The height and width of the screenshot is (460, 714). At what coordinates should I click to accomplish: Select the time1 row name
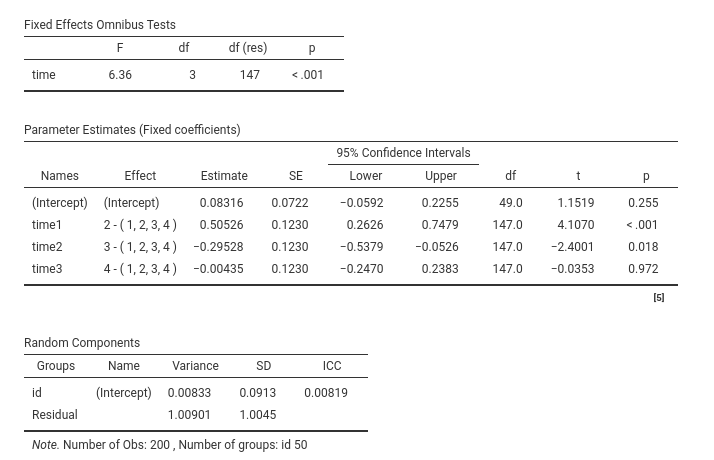tap(47, 225)
